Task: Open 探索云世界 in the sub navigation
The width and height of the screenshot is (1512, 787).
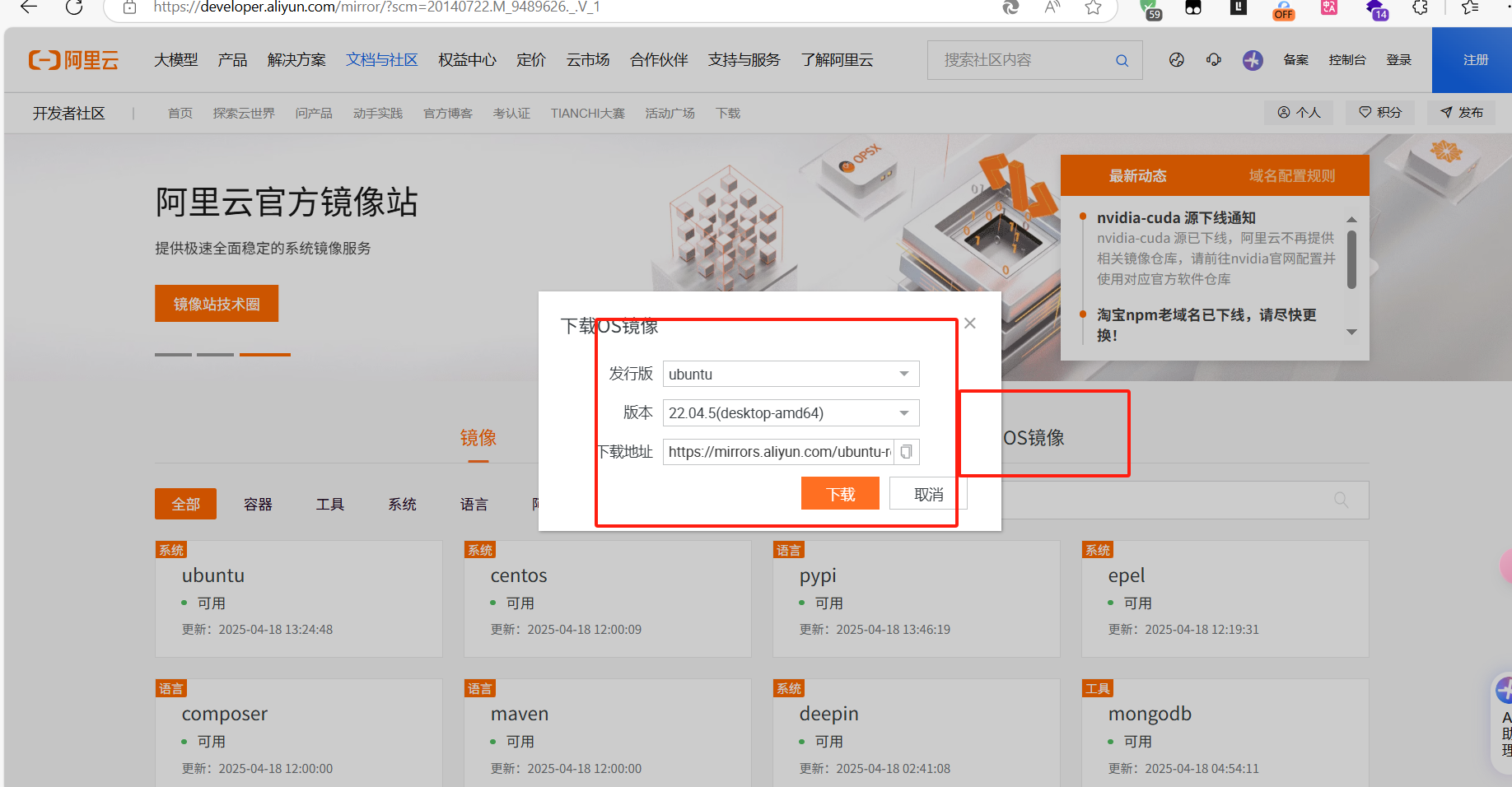Action: [x=244, y=114]
